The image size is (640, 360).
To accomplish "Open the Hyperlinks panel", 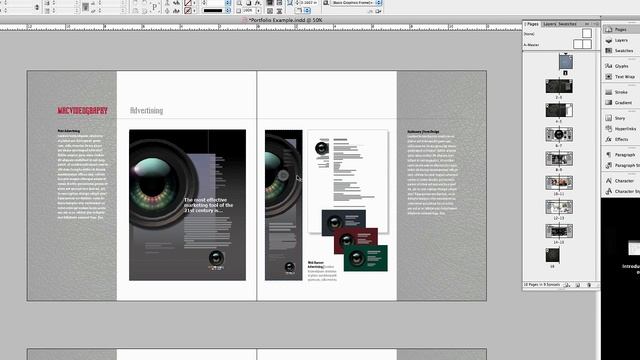I will pyautogui.click(x=620, y=129).
